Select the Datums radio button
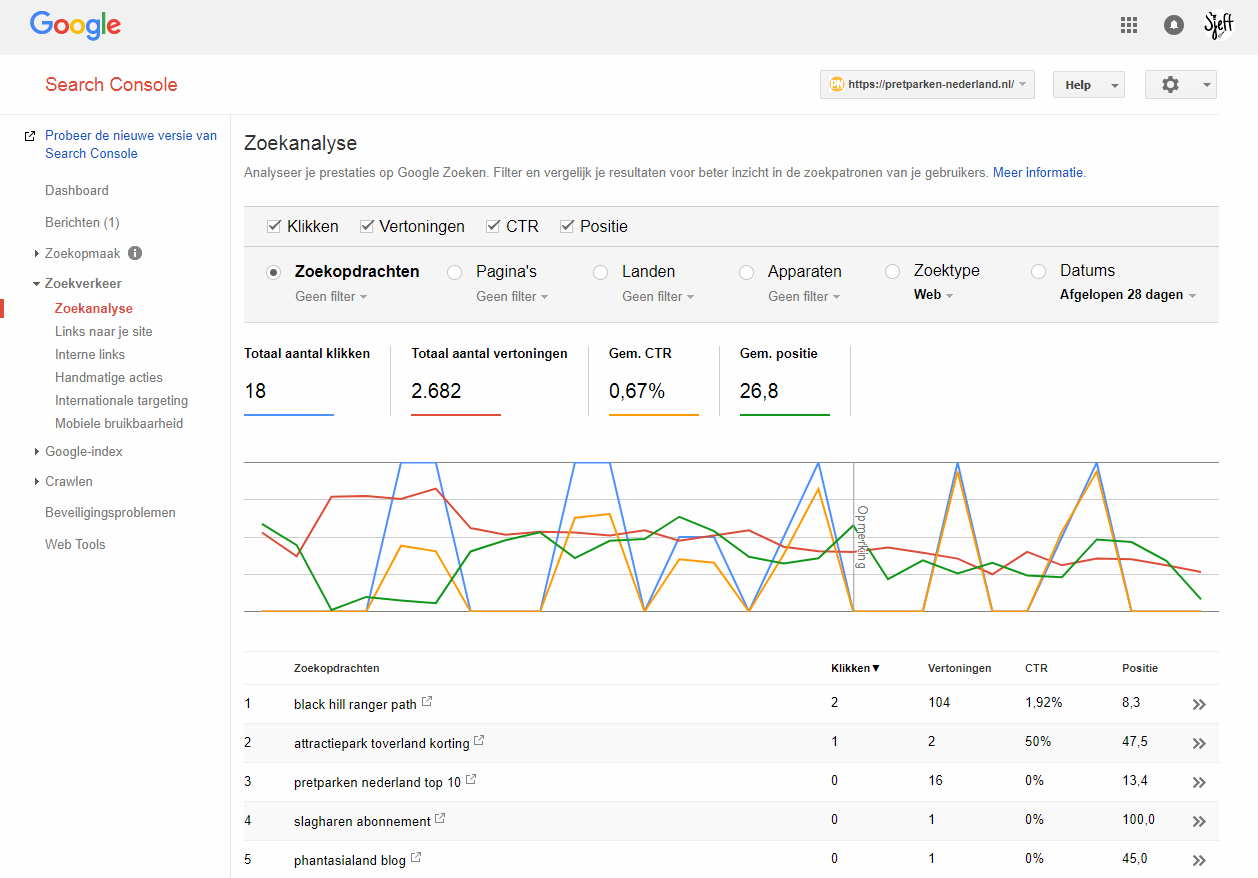1258x878 pixels. [x=1038, y=272]
